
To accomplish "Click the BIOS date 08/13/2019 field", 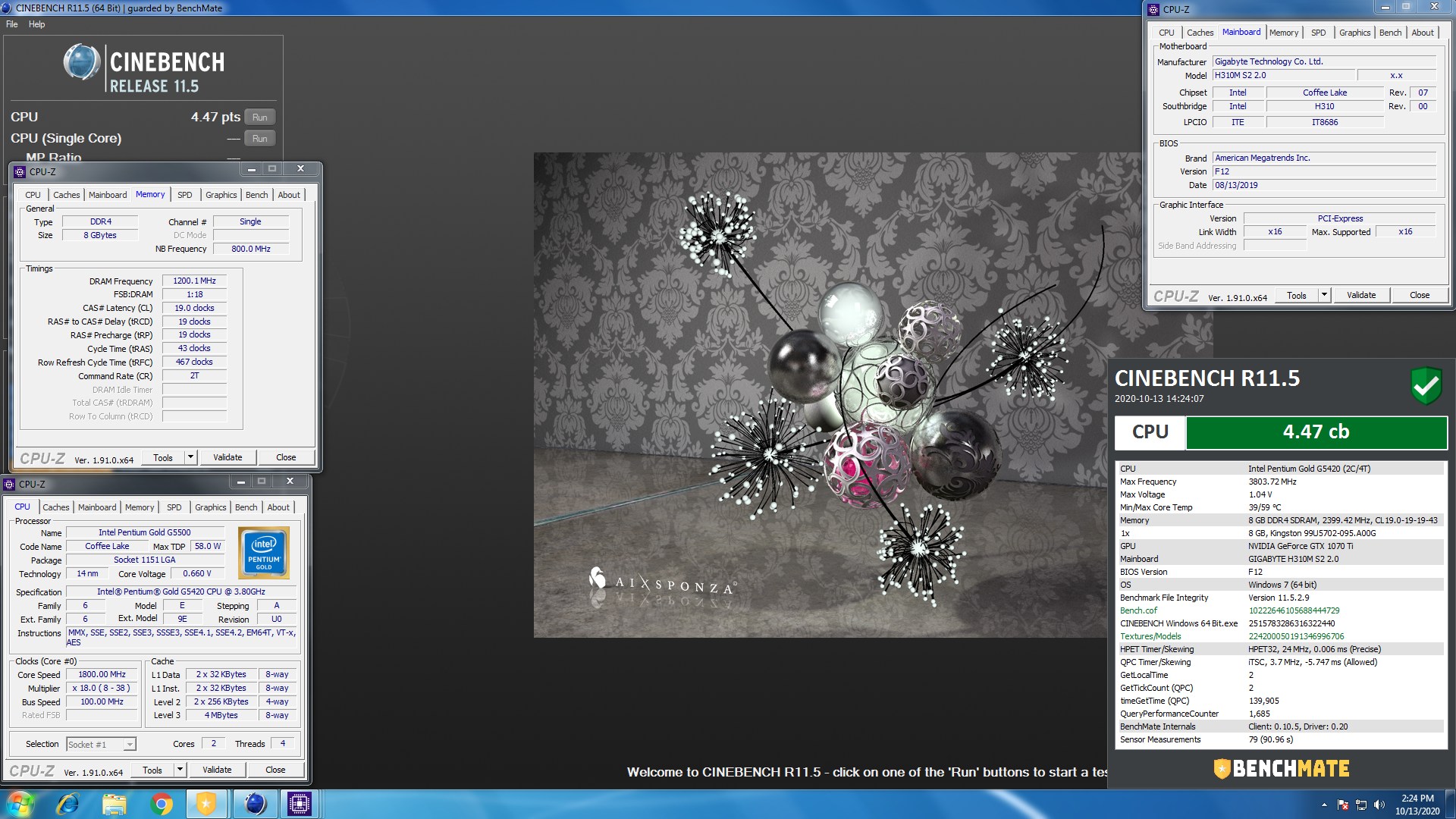I will [x=1324, y=186].
